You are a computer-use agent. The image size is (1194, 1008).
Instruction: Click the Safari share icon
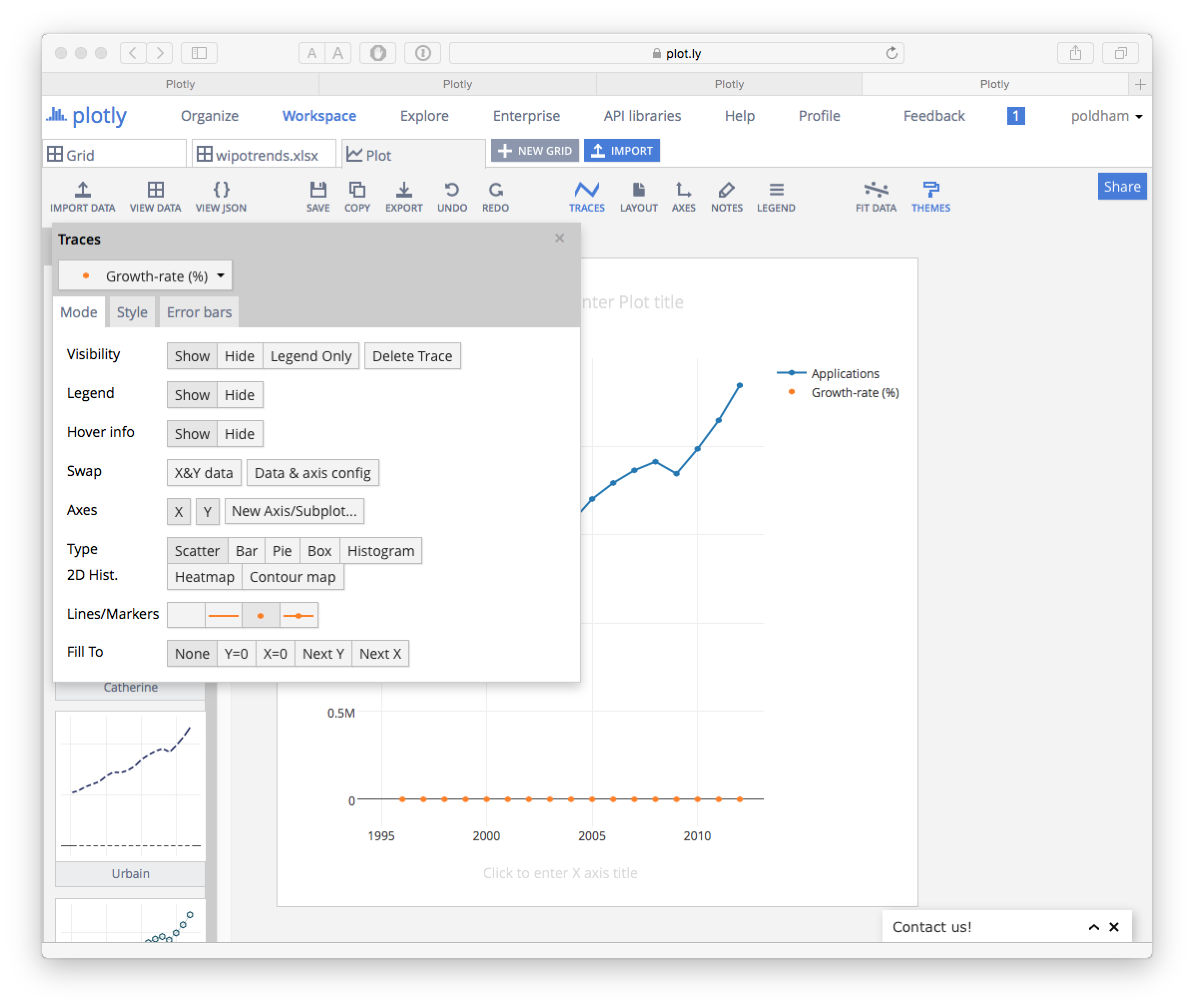1075,53
